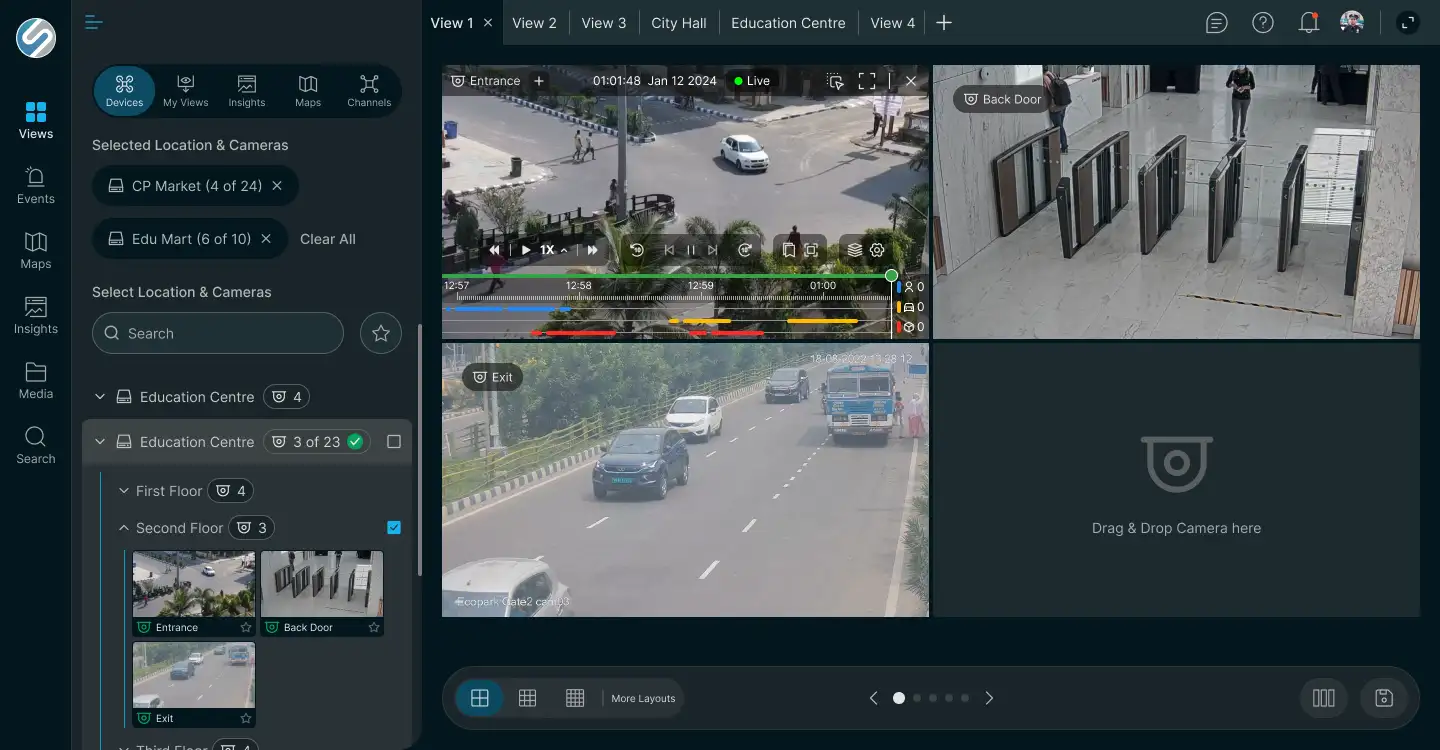Screen dimensions: 1440x750
Task: Open the Education Centre view tab
Action: point(788,23)
